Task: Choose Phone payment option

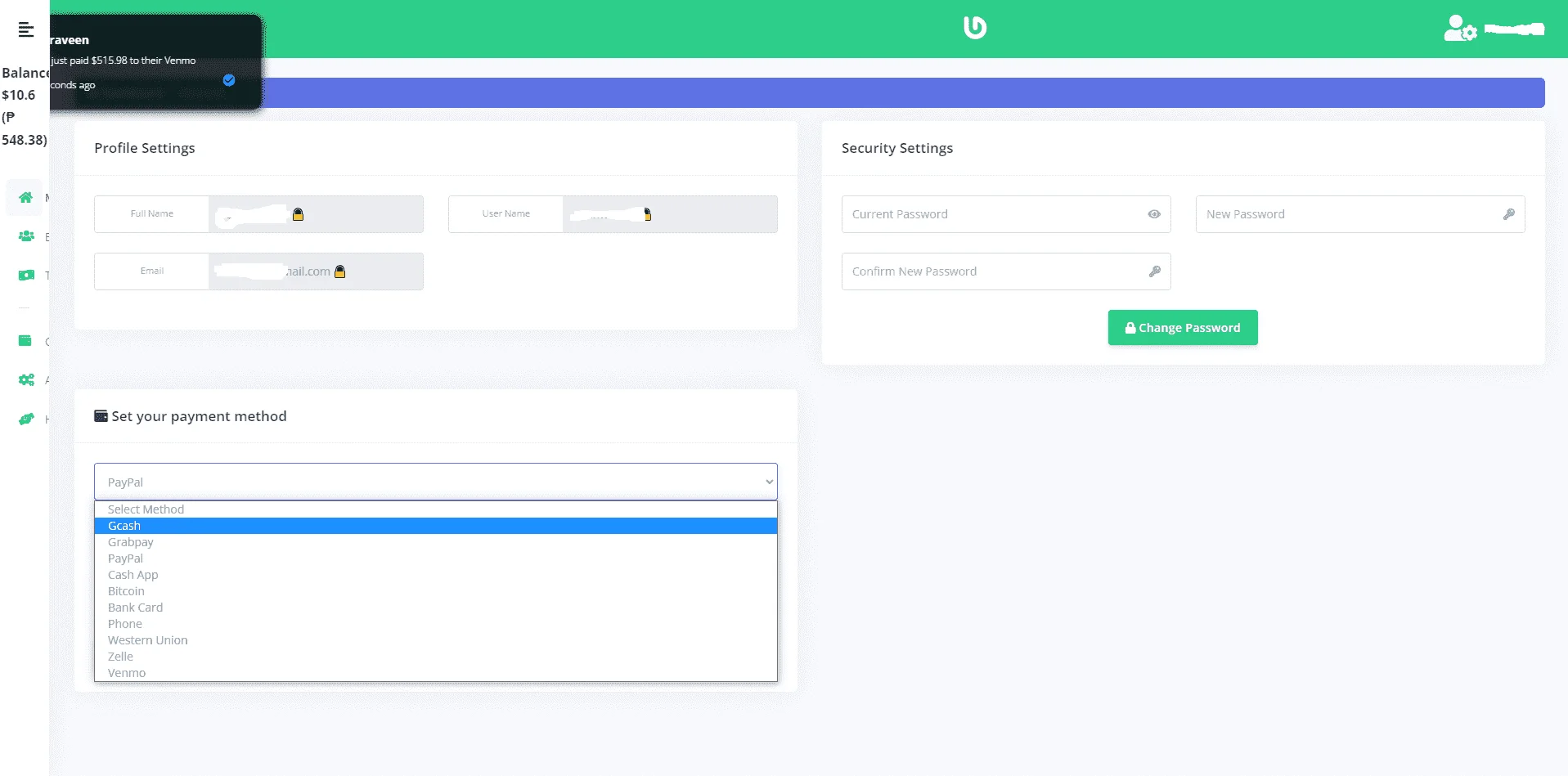Action: point(436,624)
